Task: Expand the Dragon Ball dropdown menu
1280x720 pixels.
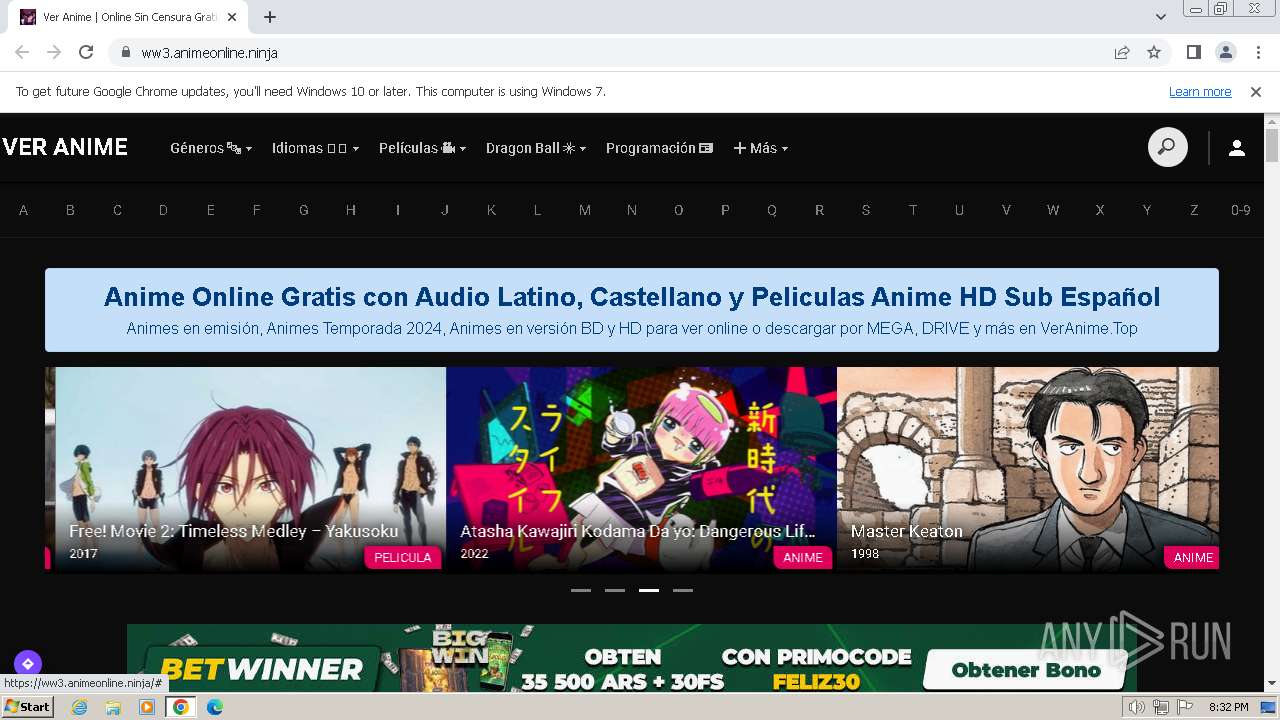Action: pyautogui.click(x=536, y=148)
